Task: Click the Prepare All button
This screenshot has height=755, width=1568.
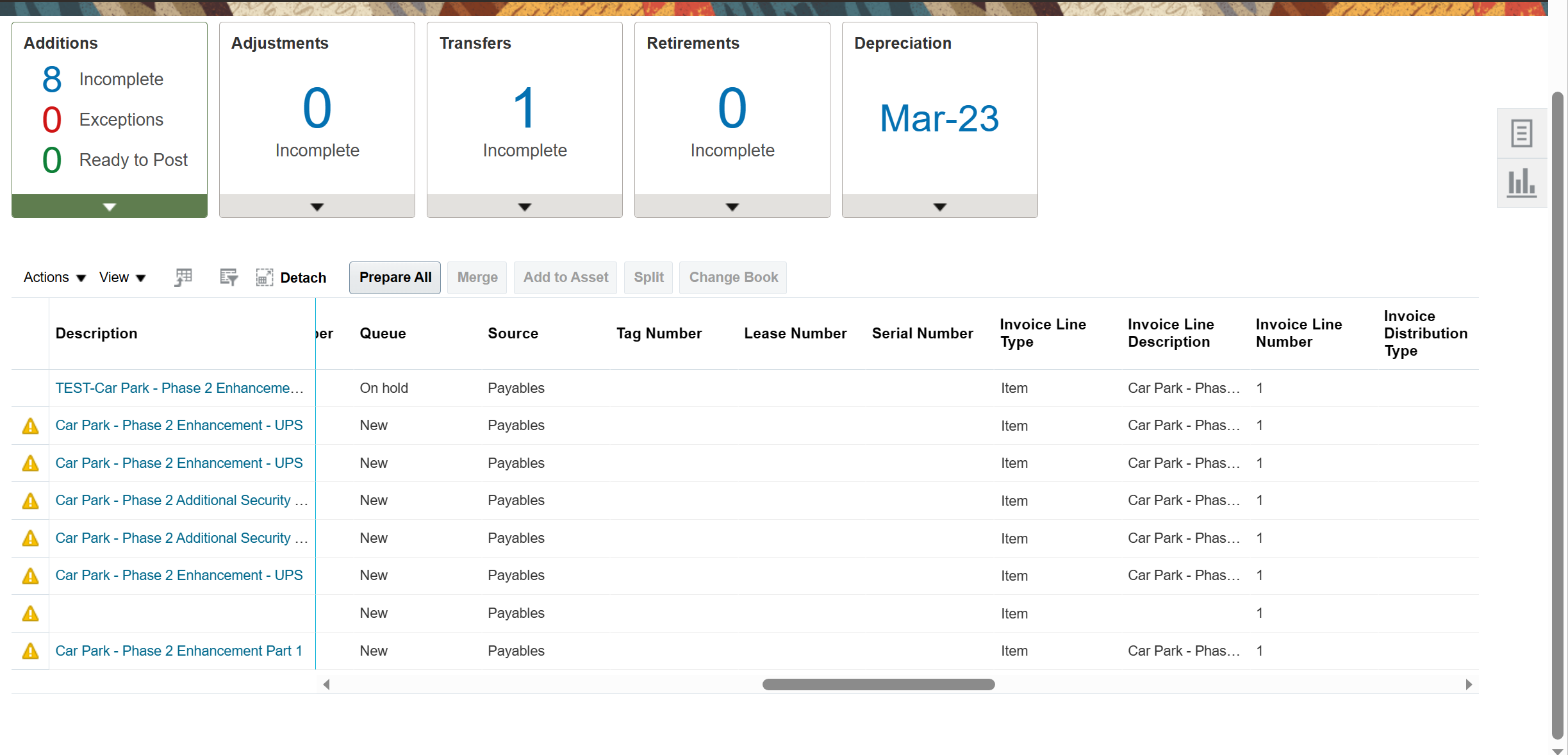Action: pyautogui.click(x=395, y=277)
